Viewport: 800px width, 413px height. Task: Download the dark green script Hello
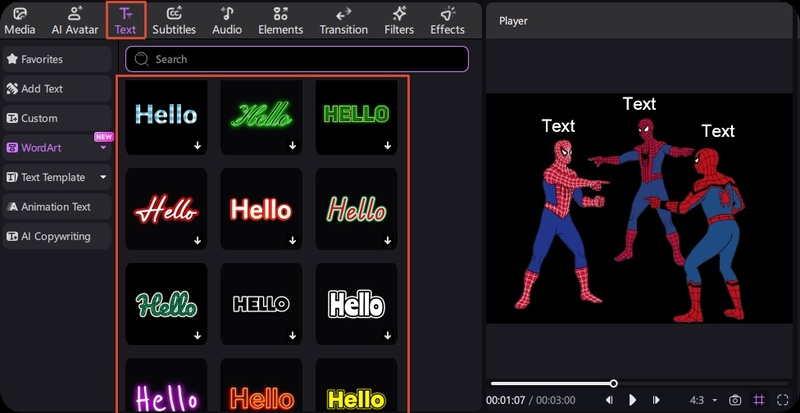tap(197, 335)
